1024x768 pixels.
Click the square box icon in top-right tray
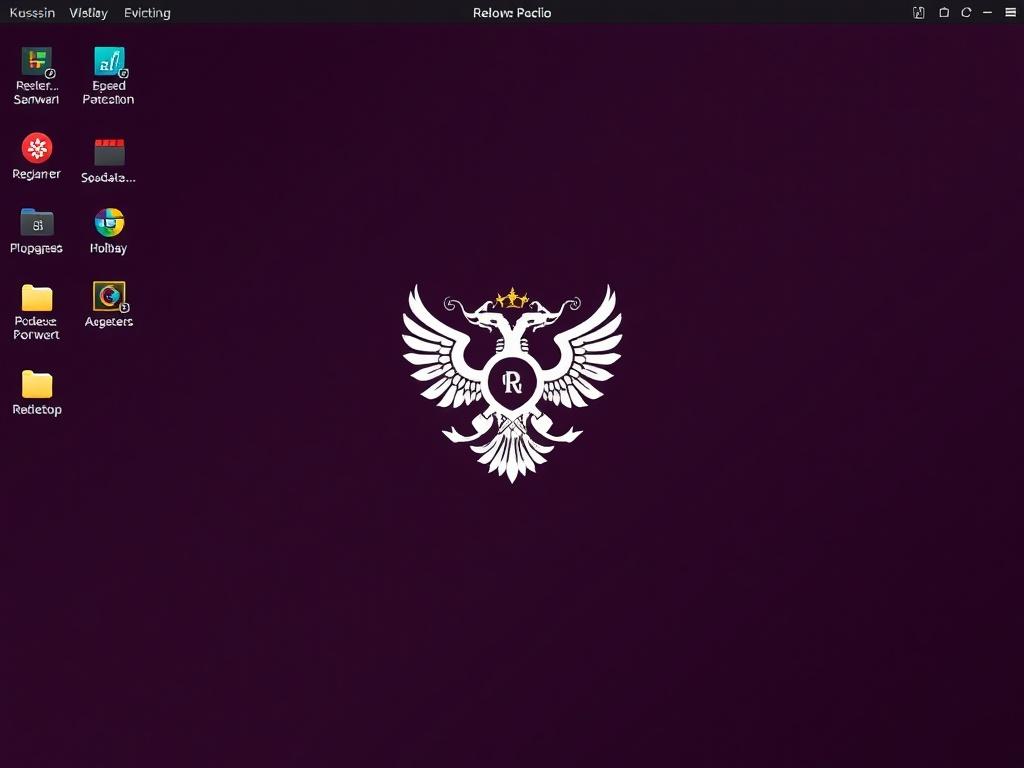tap(943, 13)
